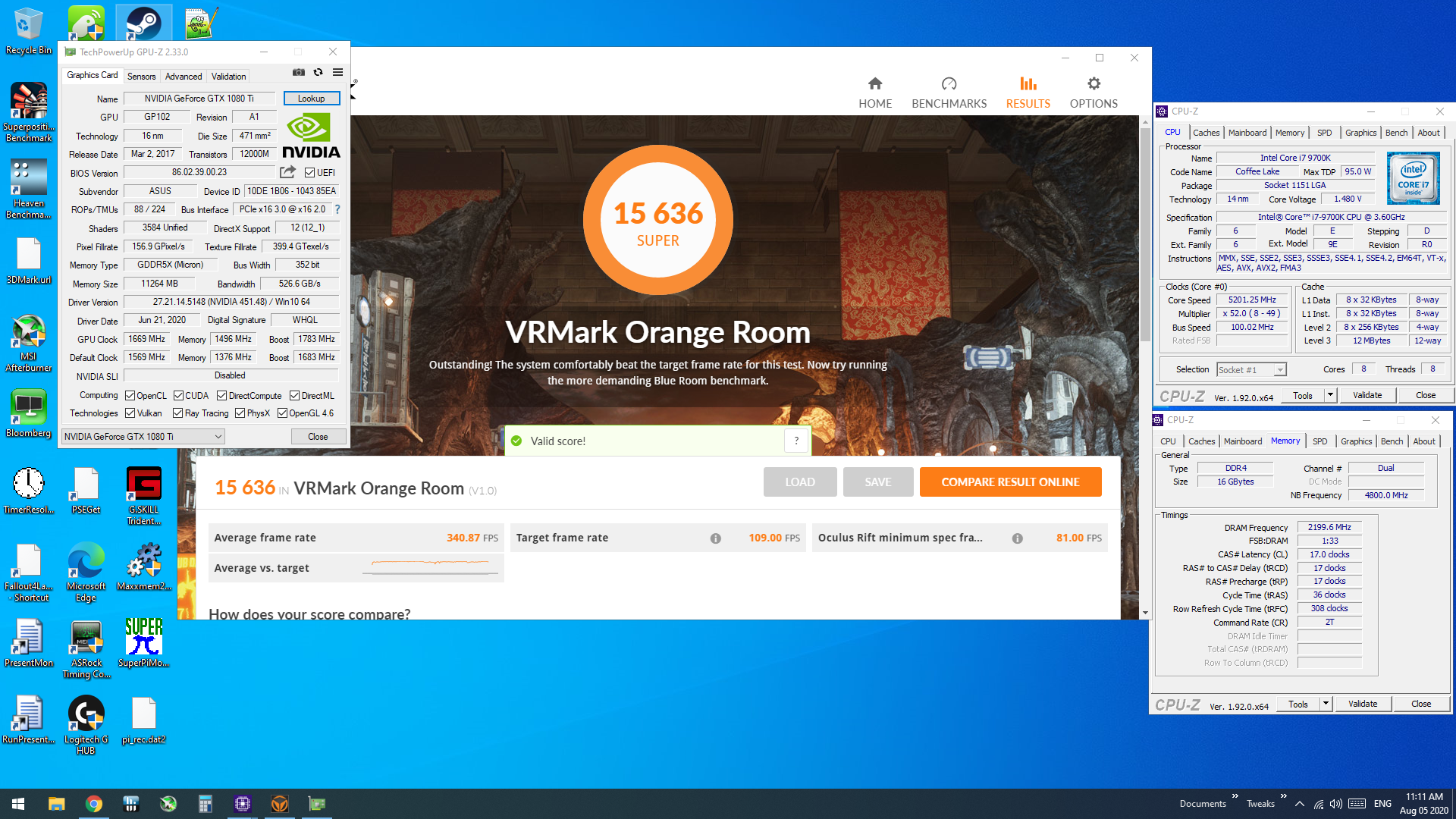Click the Target frame rate info icon

[x=715, y=538]
